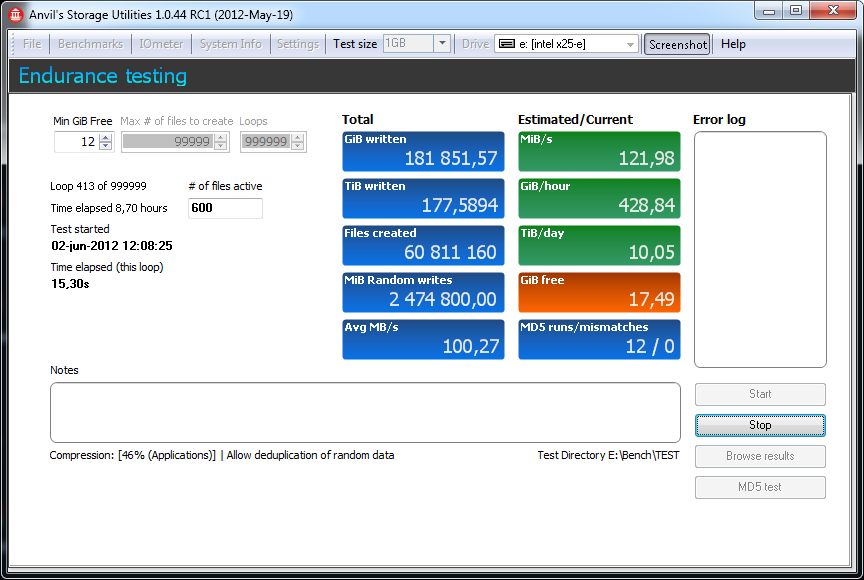Decrease Min GiB Free value
Viewport: 864px width, 580px height.
[x=106, y=146]
